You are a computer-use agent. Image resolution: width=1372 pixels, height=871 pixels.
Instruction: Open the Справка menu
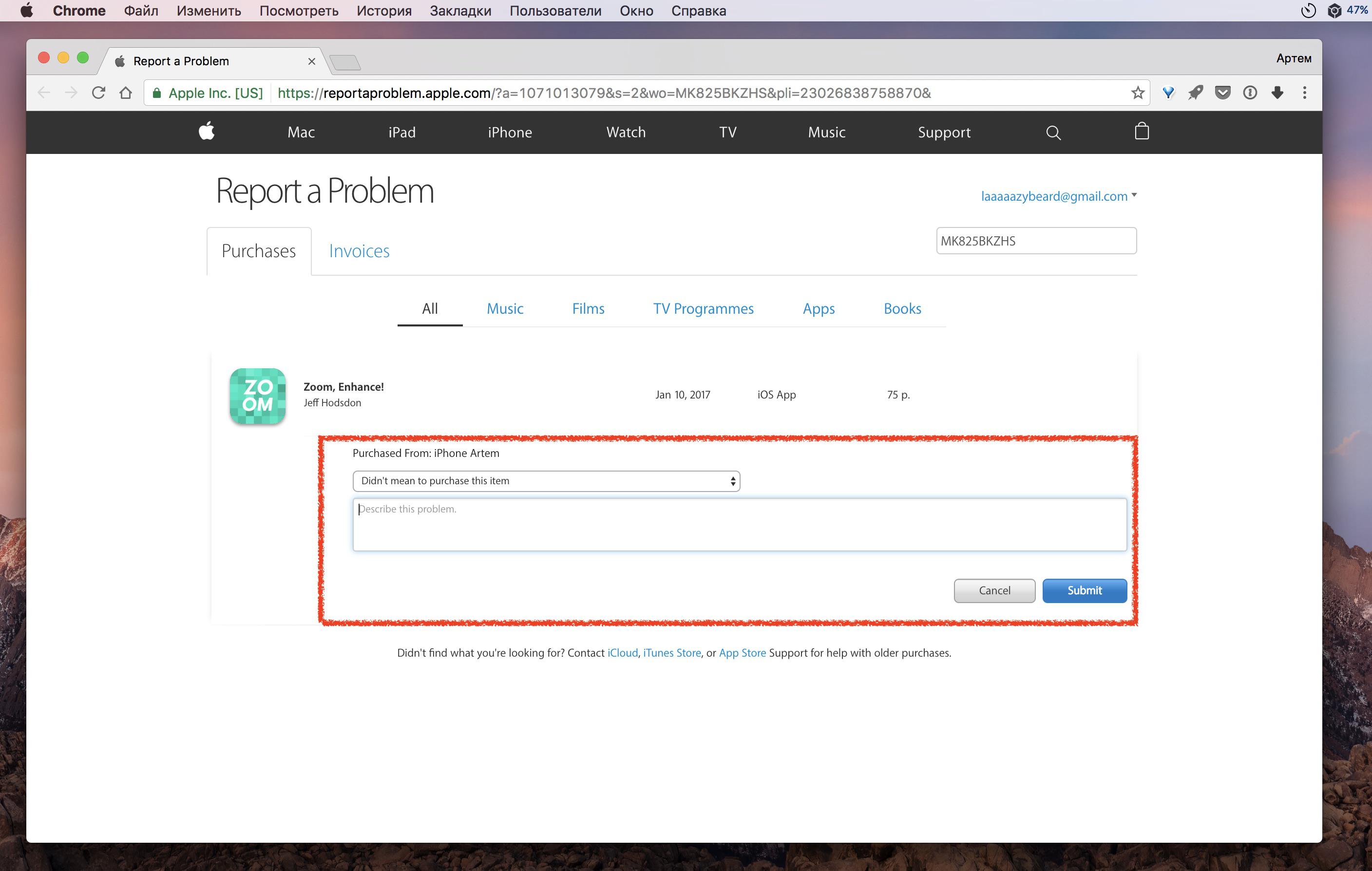[x=699, y=10]
